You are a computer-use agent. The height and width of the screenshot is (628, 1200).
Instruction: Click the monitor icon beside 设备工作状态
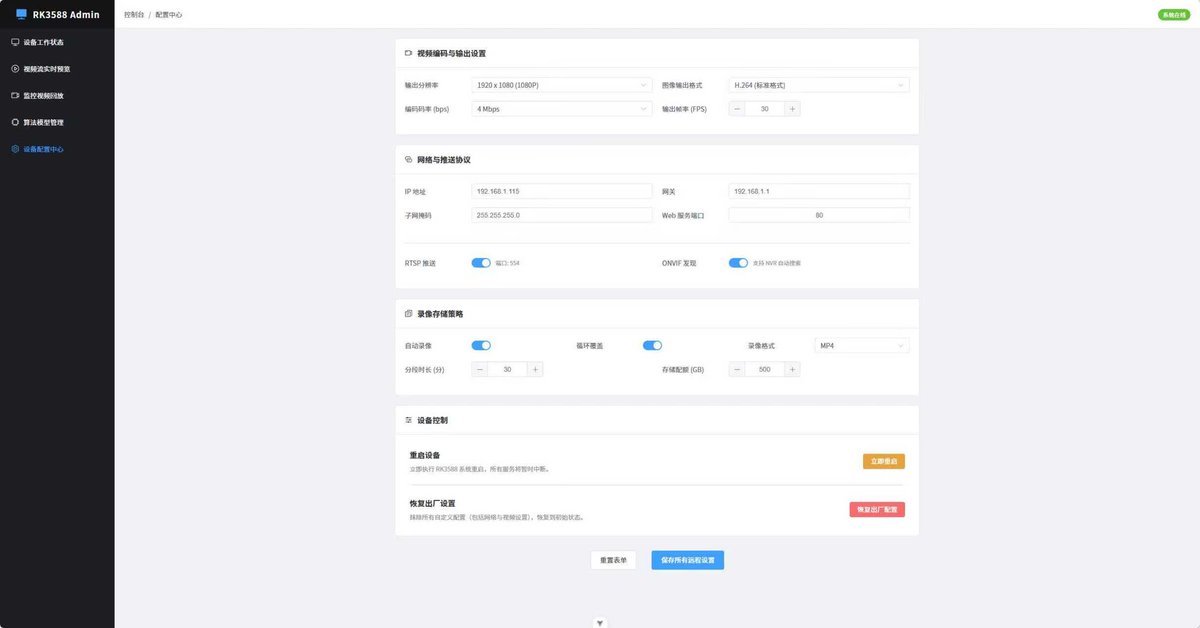click(x=15, y=42)
